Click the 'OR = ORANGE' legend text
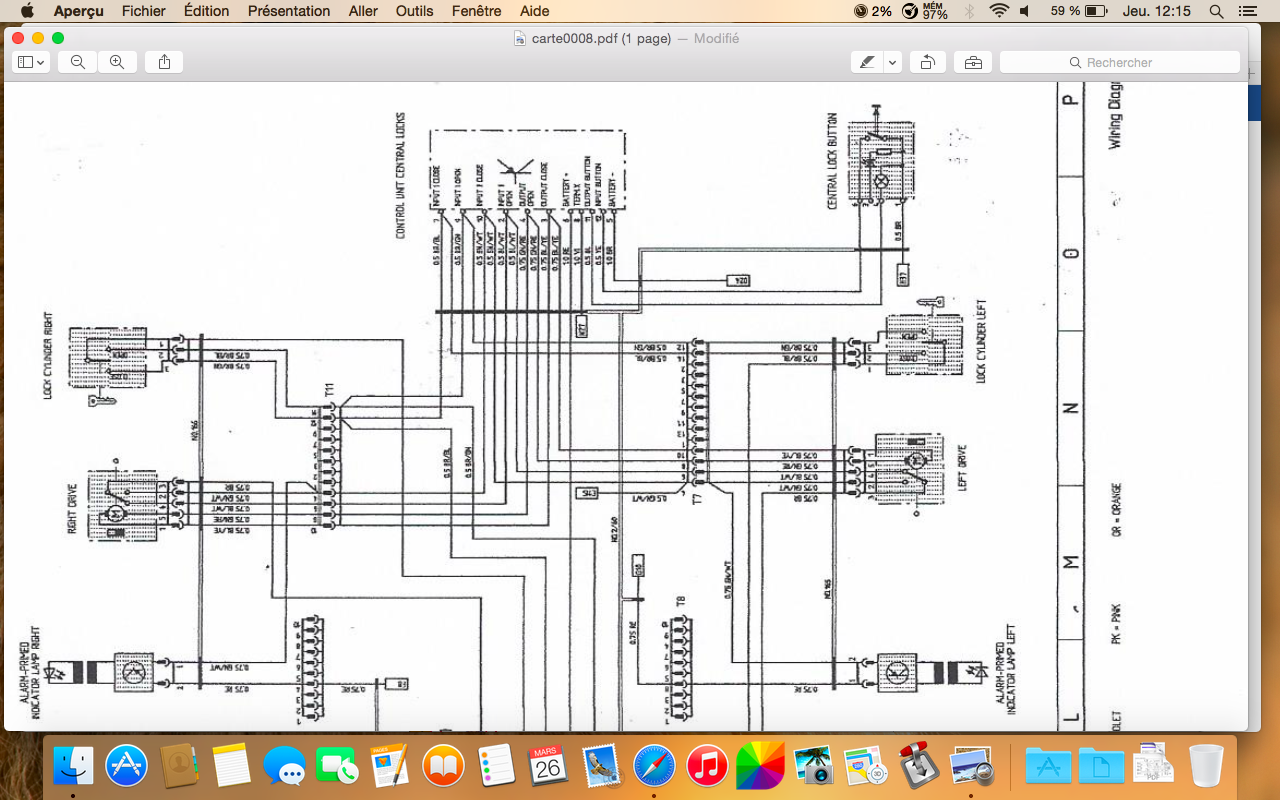 point(1117,511)
